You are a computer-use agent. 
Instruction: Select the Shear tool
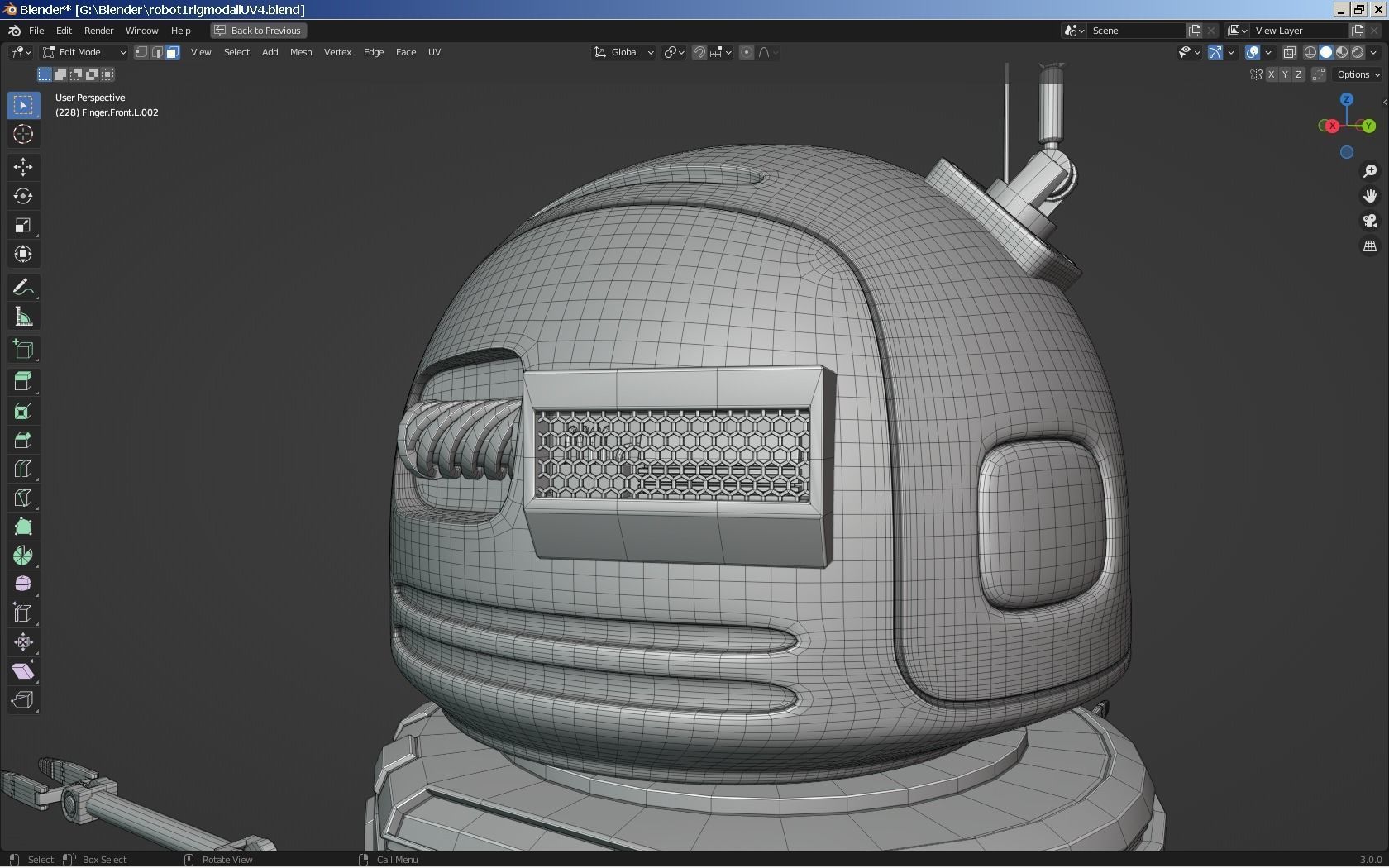pos(23,670)
